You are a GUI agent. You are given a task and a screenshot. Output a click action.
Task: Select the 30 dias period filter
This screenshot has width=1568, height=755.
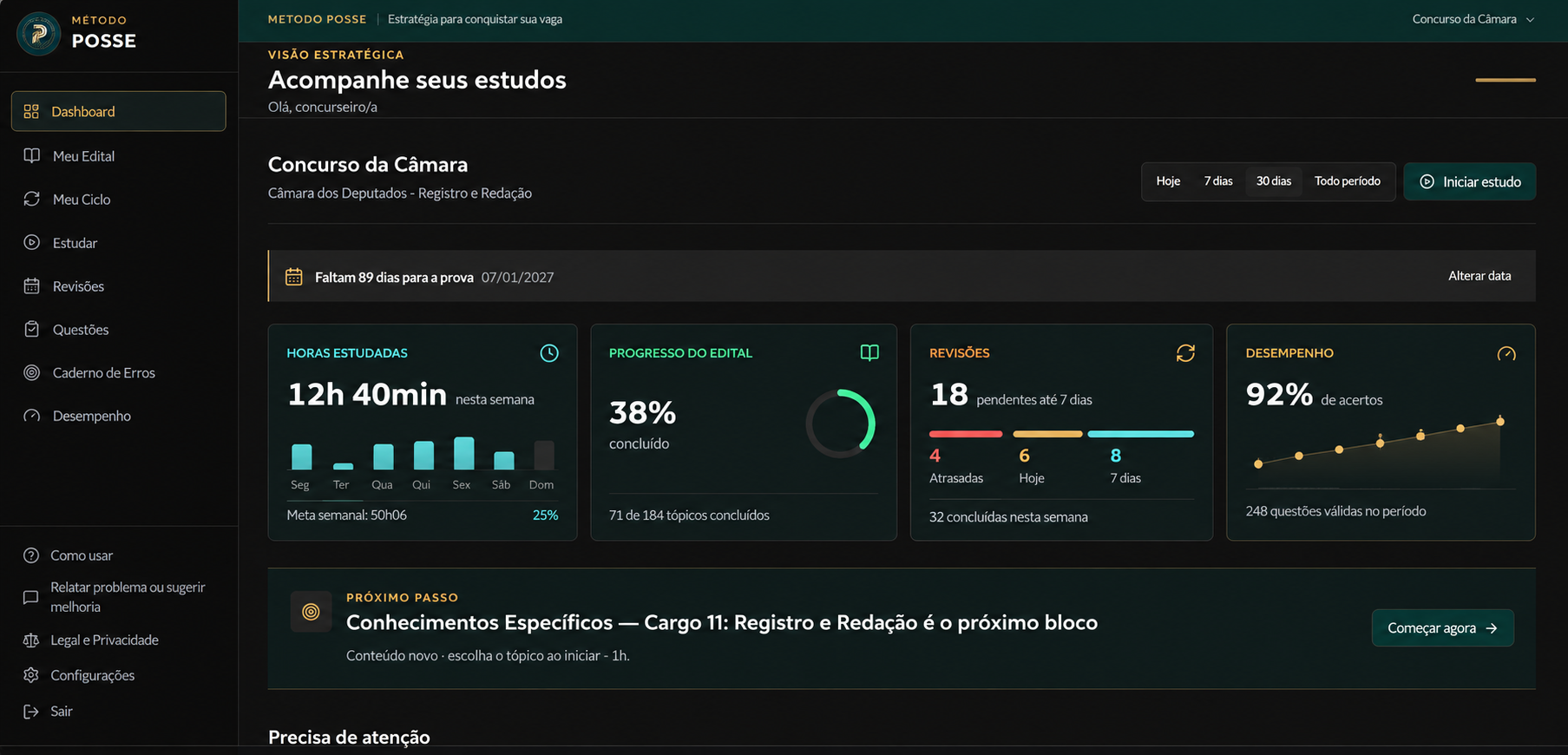[x=1274, y=181]
